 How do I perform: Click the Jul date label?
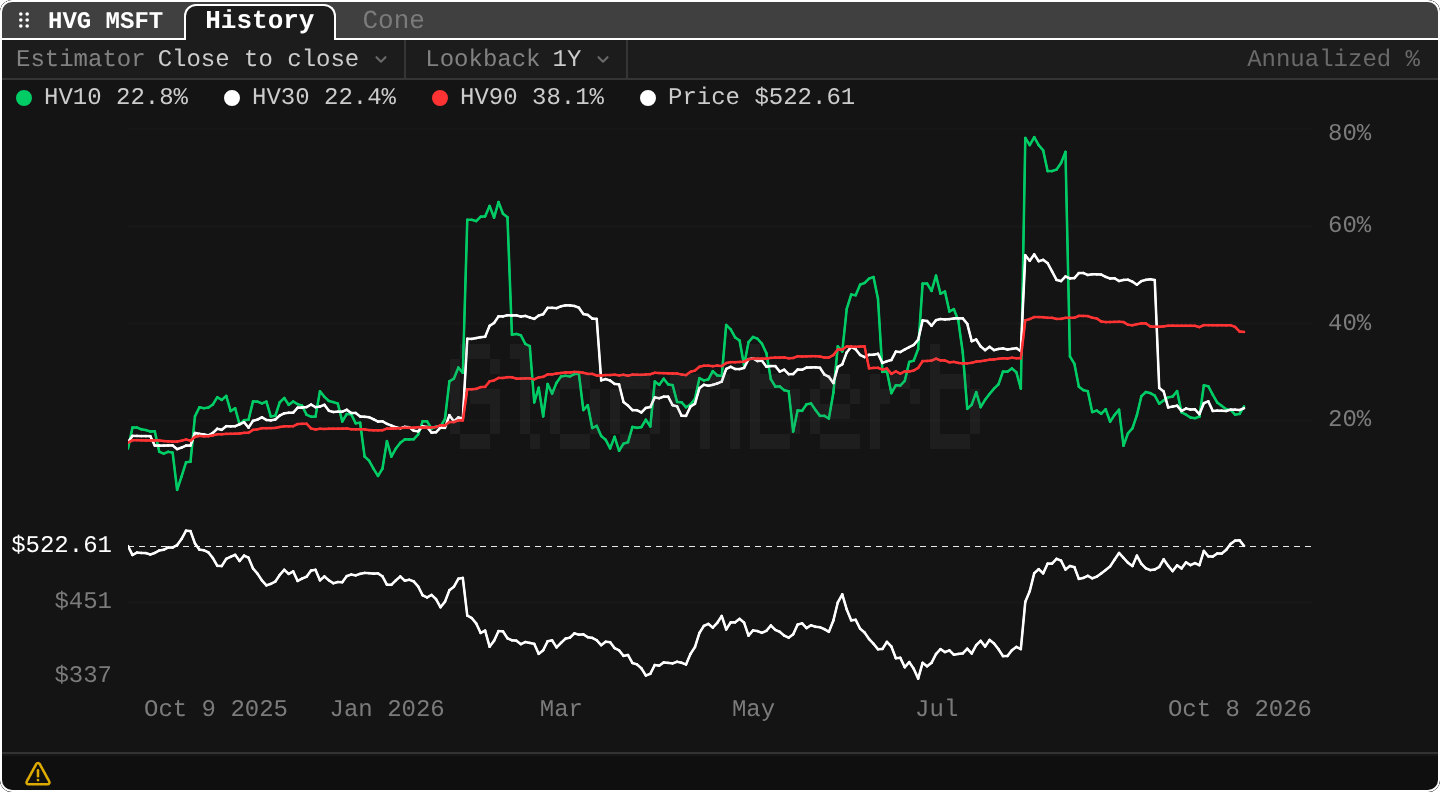point(937,710)
